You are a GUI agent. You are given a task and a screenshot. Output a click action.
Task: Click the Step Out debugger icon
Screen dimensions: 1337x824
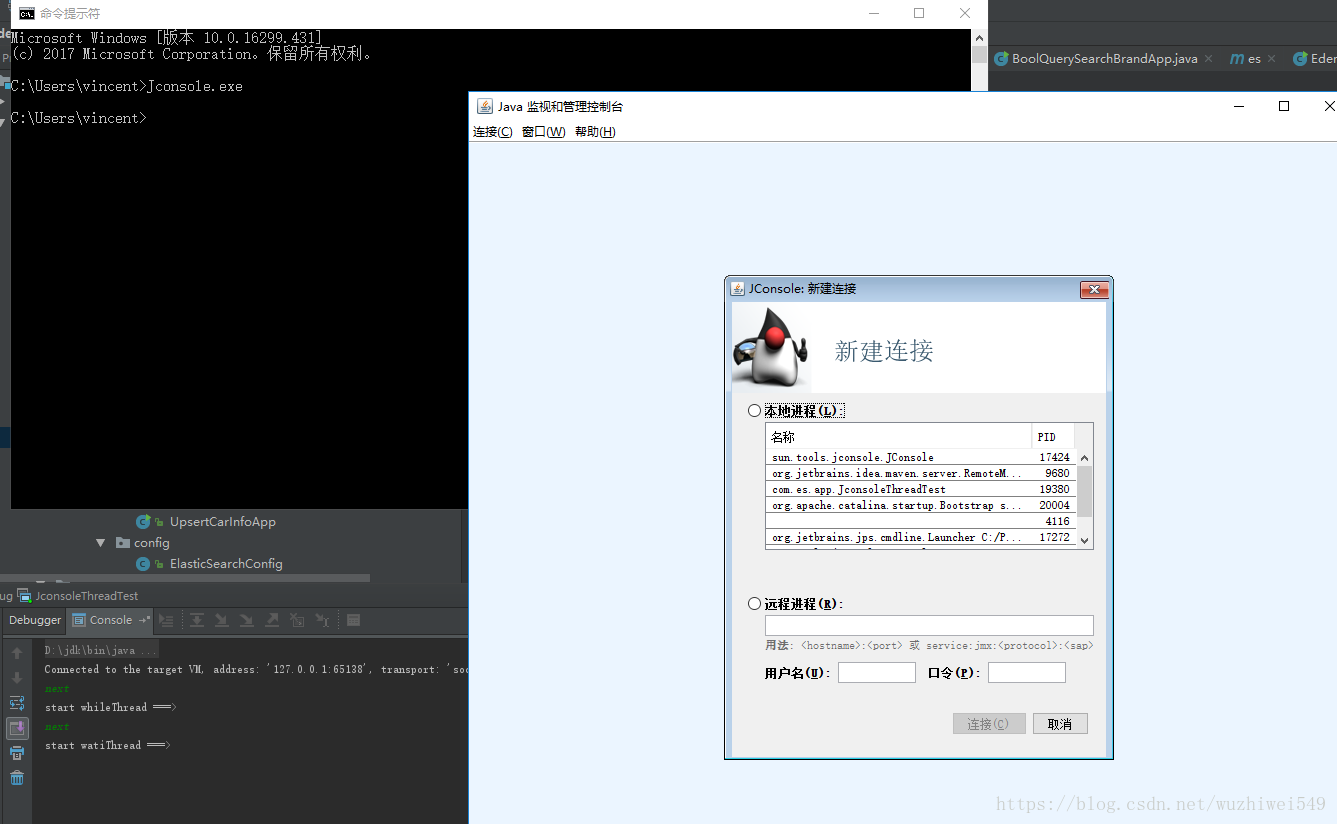272,620
